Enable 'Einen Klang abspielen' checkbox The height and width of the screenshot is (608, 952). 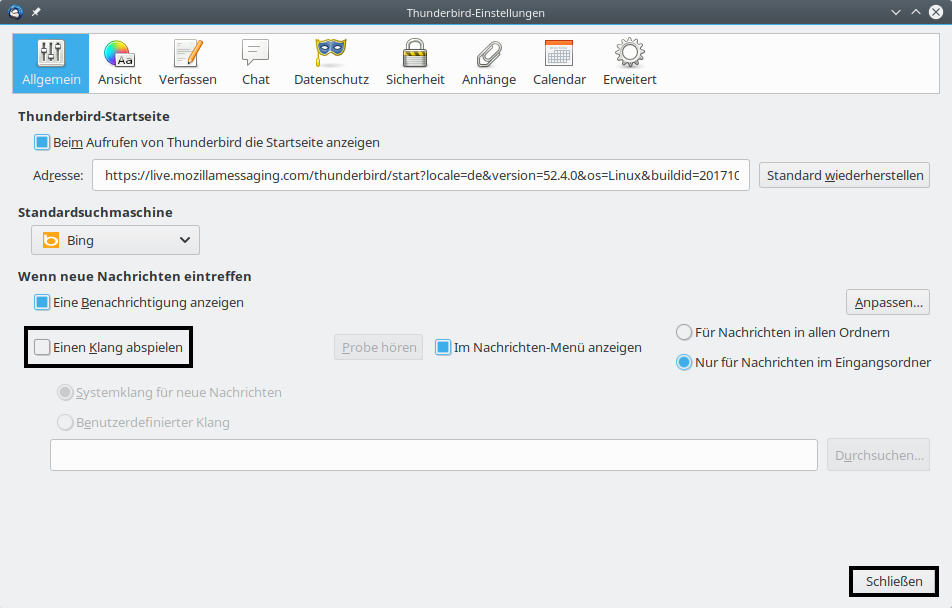42,348
